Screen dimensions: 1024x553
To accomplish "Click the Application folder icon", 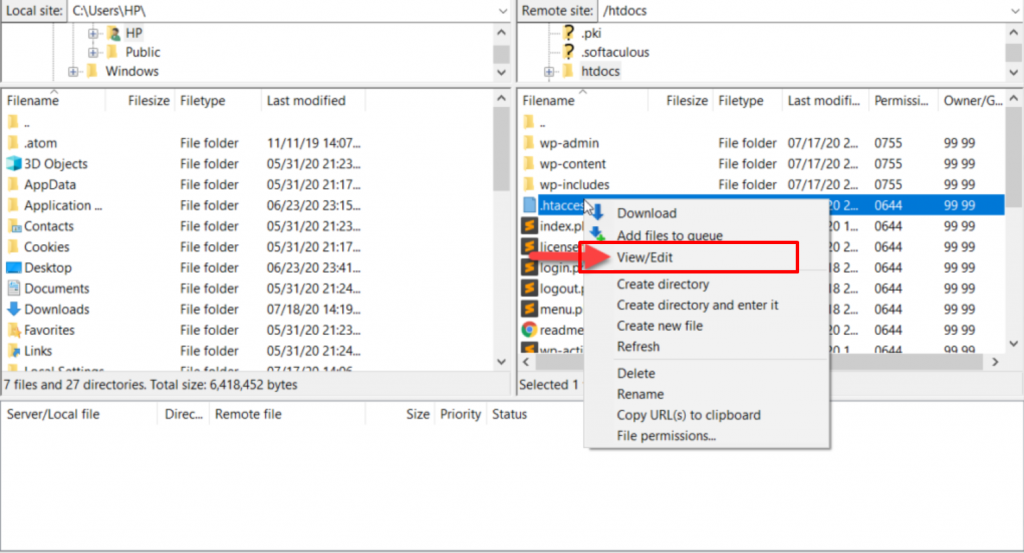I will pyautogui.click(x=13, y=205).
